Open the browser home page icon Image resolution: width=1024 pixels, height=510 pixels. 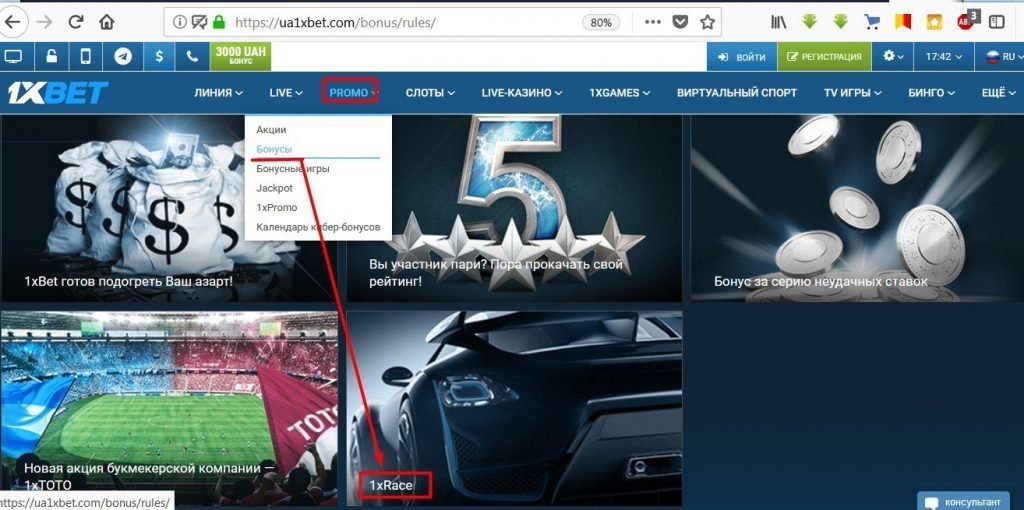(x=106, y=22)
